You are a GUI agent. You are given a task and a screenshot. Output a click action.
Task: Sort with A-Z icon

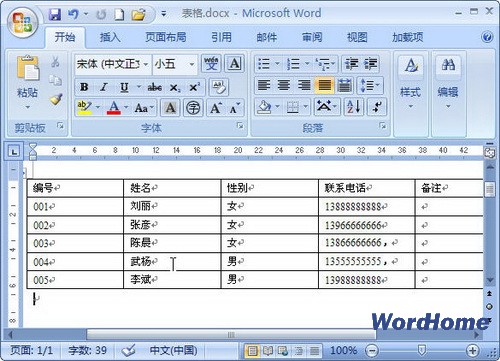[x=354, y=107]
